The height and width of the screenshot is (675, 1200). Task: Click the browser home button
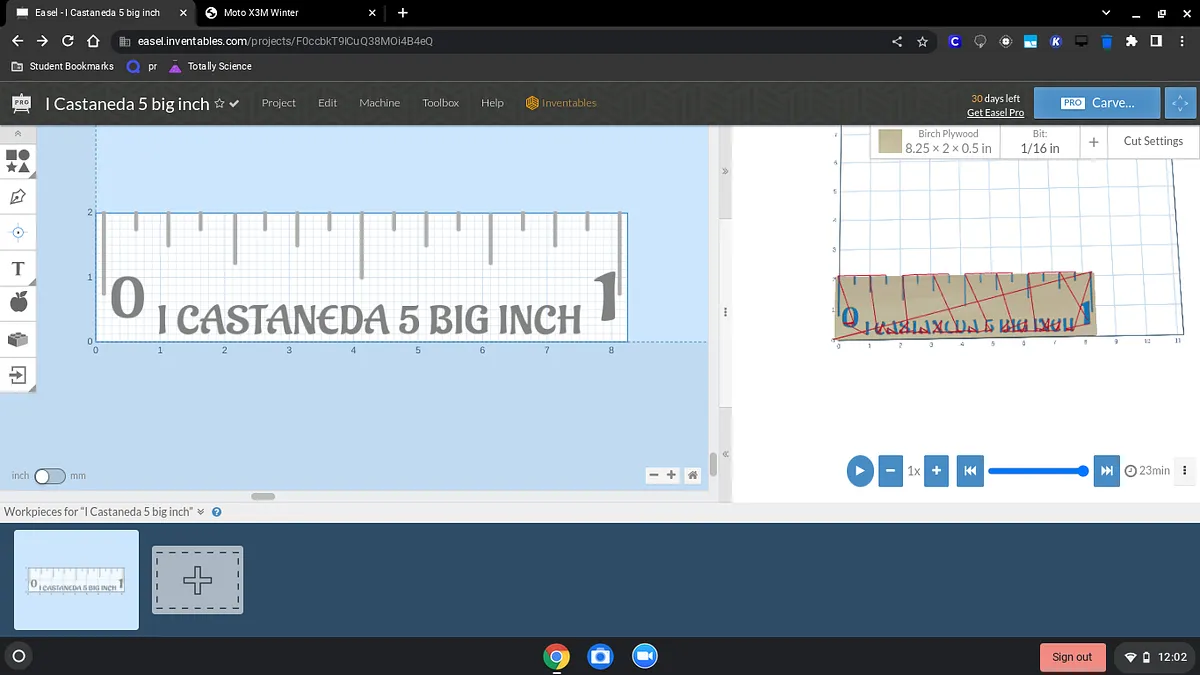click(93, 41)
